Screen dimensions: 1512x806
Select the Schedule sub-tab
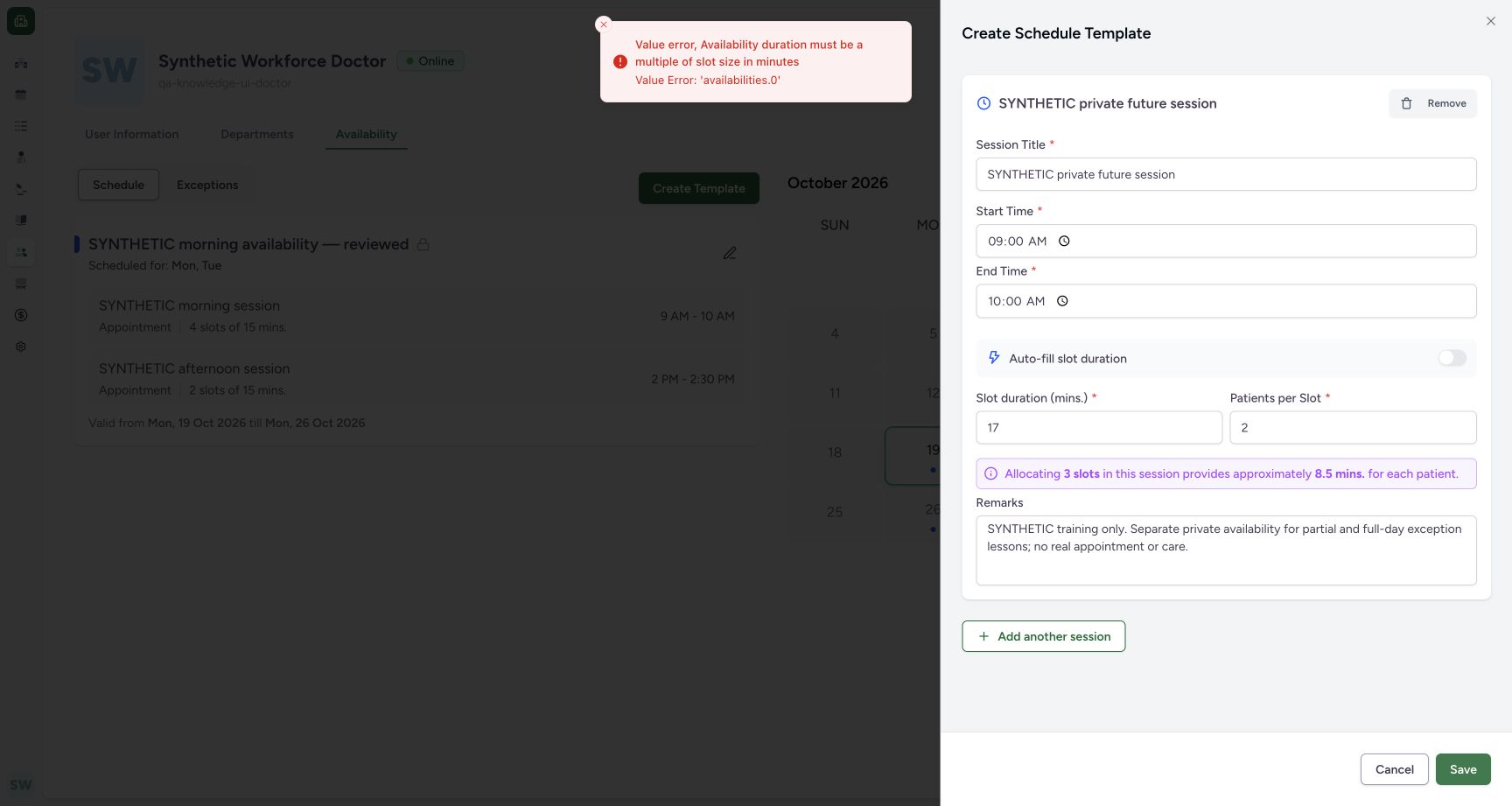click(x=118, y=185)
